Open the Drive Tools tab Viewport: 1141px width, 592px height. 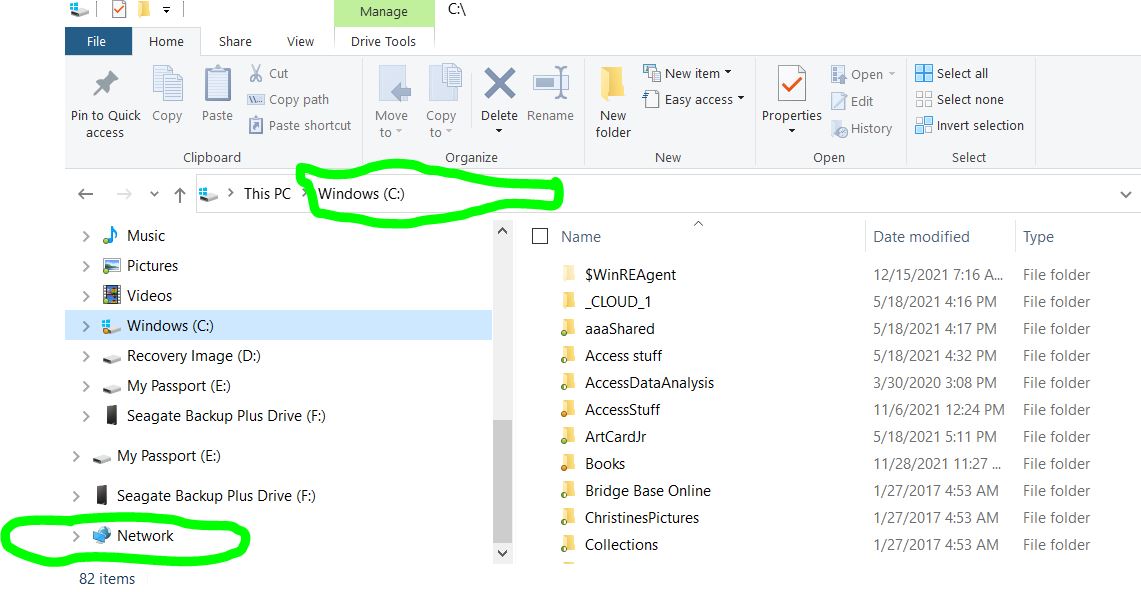coord(383,41)
